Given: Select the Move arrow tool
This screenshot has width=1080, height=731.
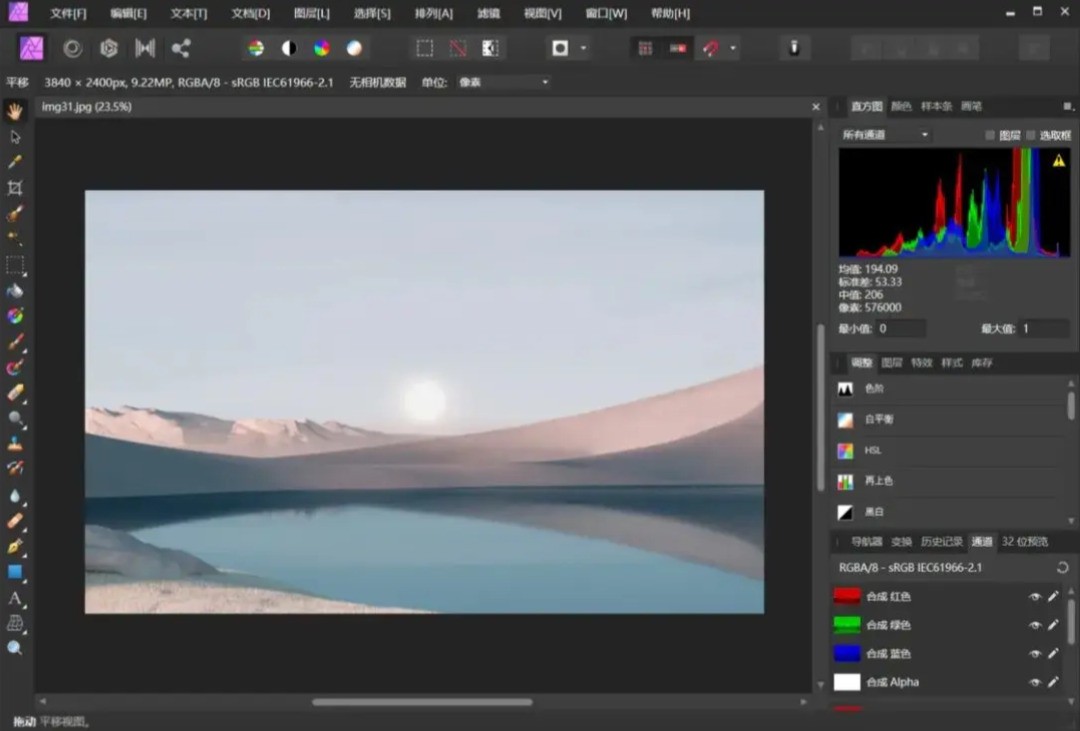Looking at the screenshot, I should 15,137.
